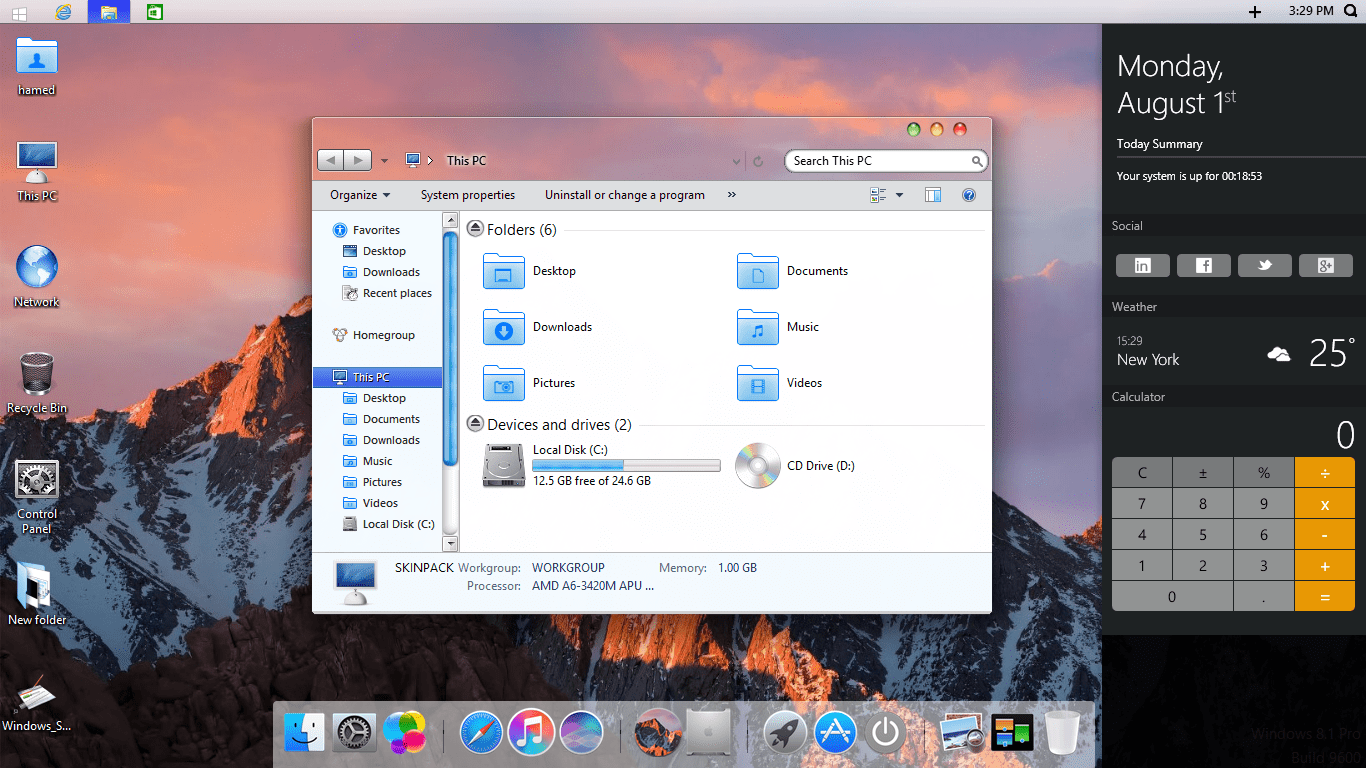This screenshot has height=768, width=1366.
Task: Click calculator number 7 key
Action: 1142,504
